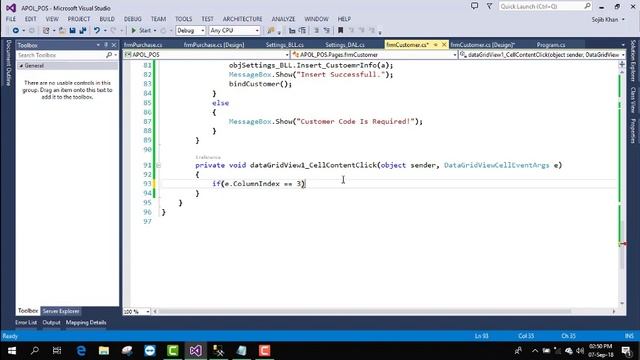Click the feedback notifications icon
This screenshot has width=640, height=360.
click(474, 6)
